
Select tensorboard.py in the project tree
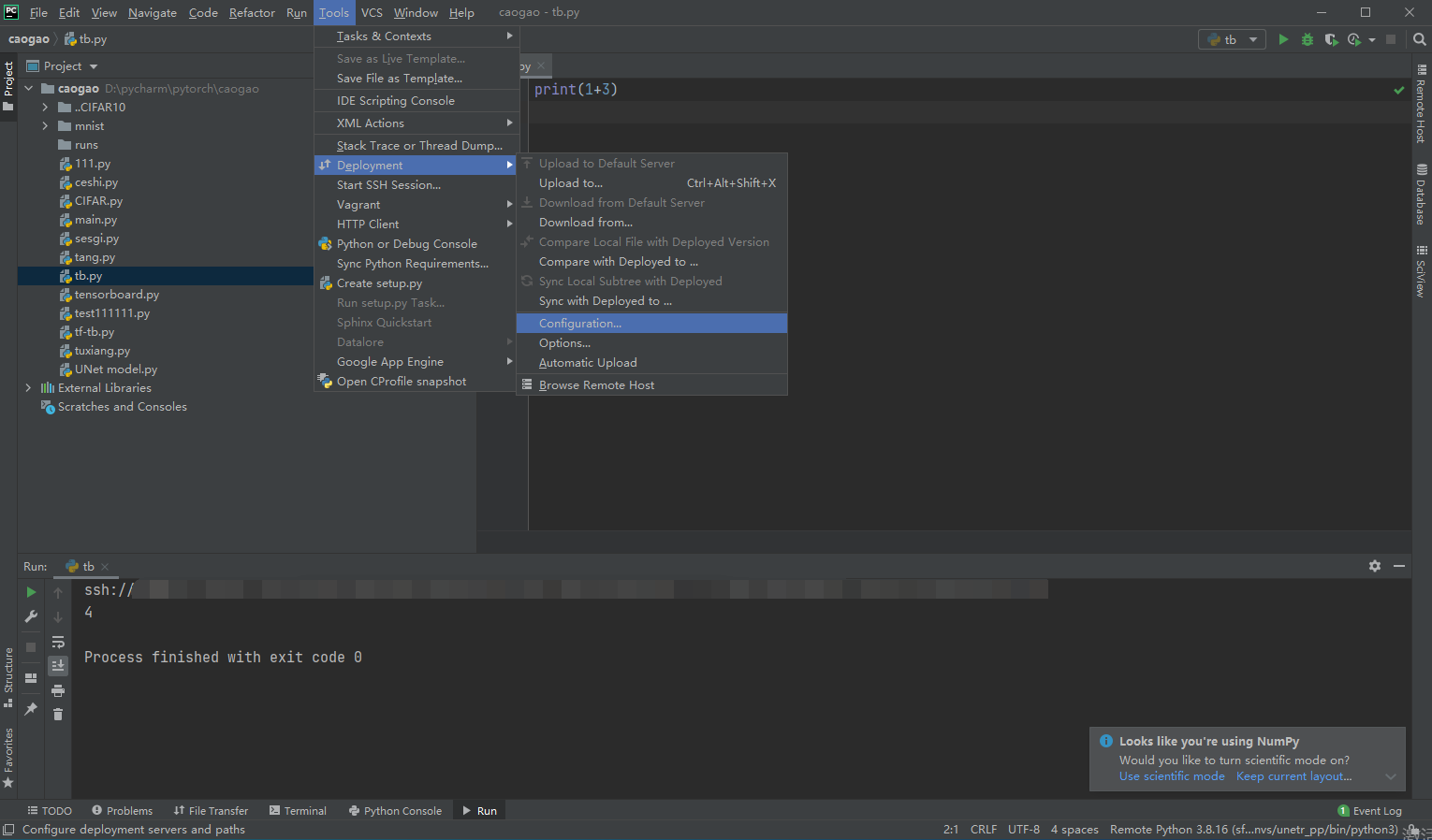pyautogui.click(x=117, y=295)
